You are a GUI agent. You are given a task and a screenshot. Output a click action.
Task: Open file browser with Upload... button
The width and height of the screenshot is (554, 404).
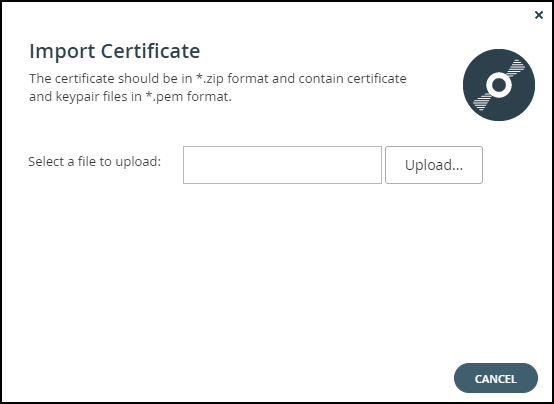point(434,165)
